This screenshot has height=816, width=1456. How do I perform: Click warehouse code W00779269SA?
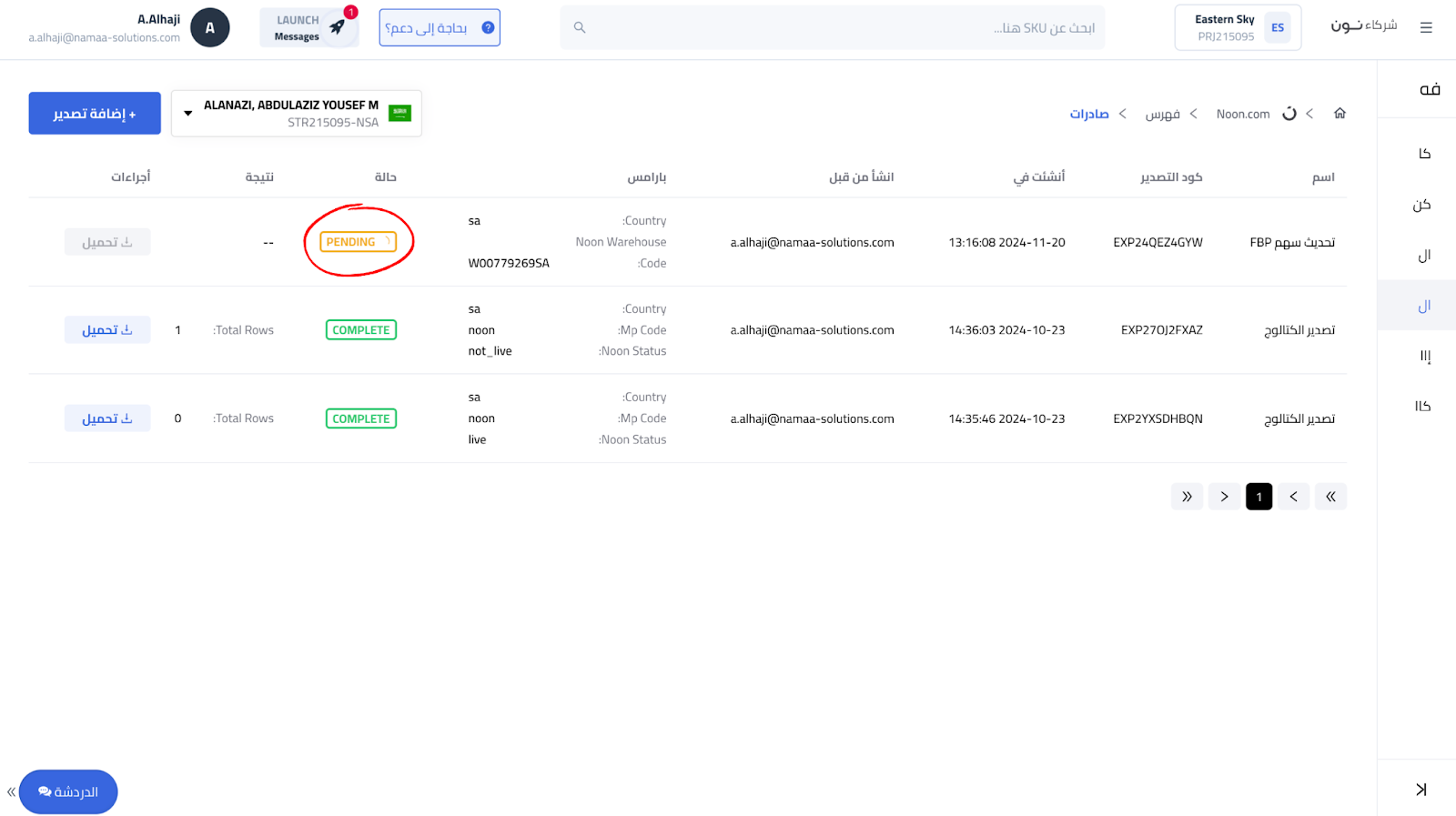[509, 263]
